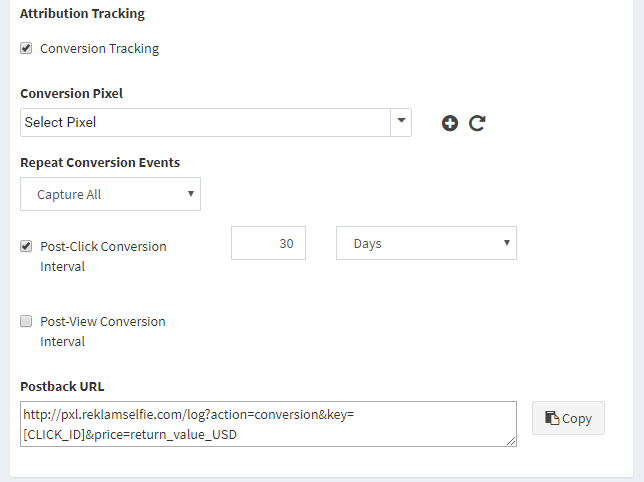
Task: Click into the Select Pixel text field
Action: point(205,122)
